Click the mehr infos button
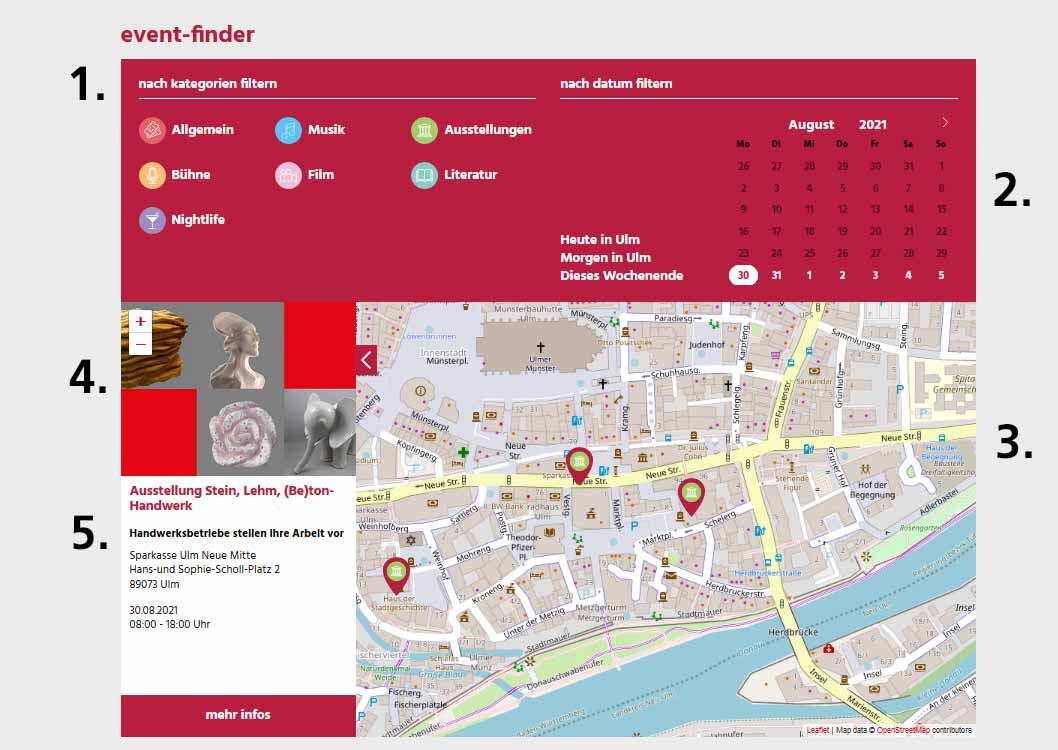1058x750 pixels. pos(238,715)
